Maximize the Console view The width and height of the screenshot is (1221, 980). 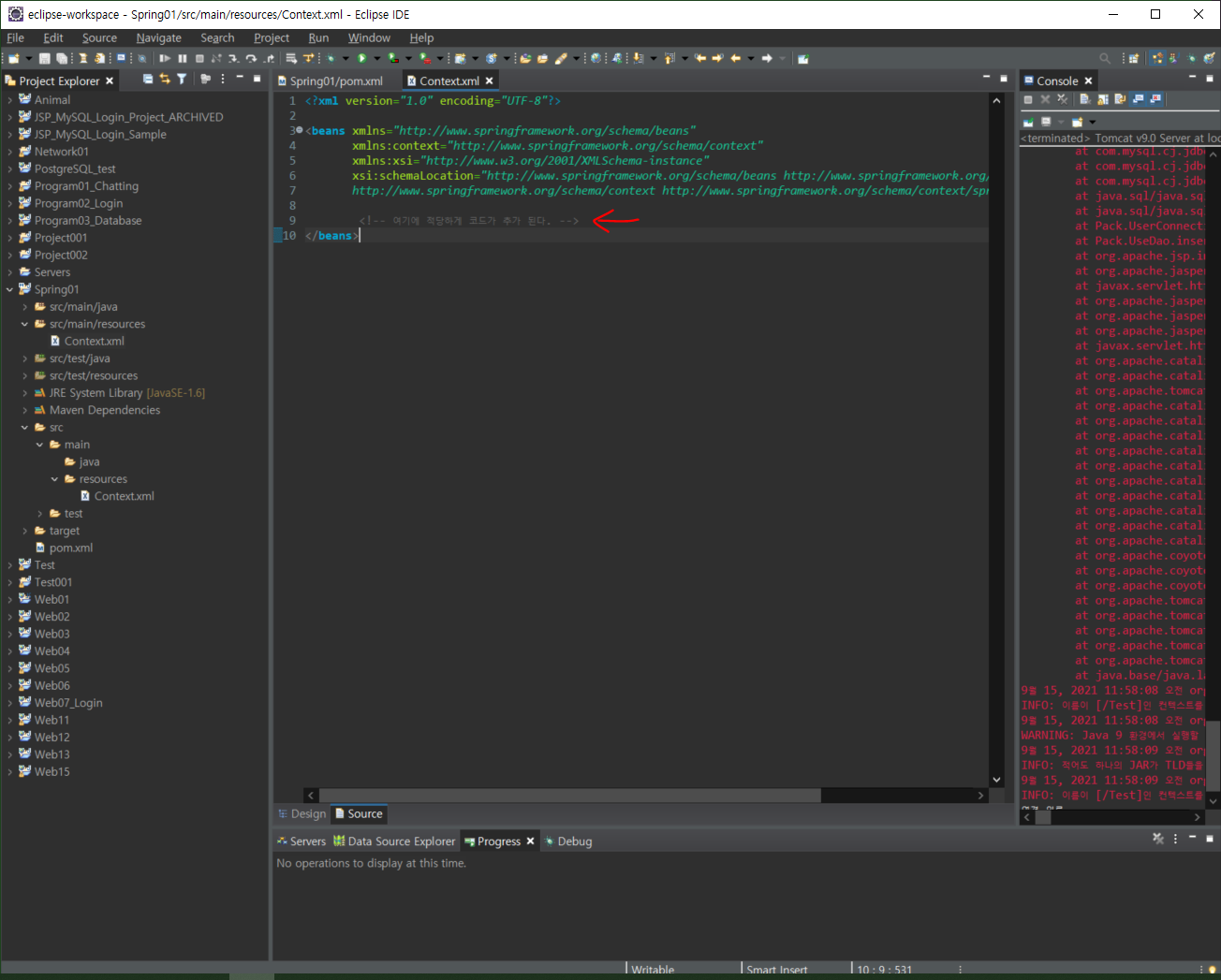tap(1210, 78)
